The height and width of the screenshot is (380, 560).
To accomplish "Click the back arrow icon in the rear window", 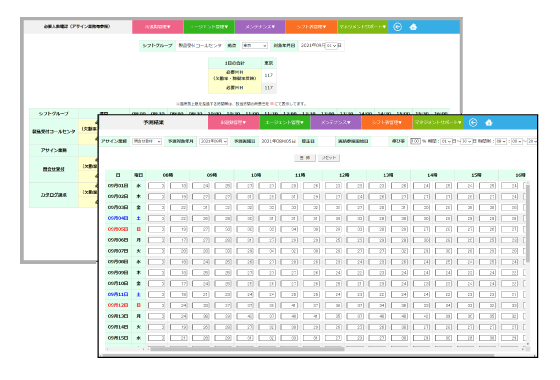I will point(398,27).
